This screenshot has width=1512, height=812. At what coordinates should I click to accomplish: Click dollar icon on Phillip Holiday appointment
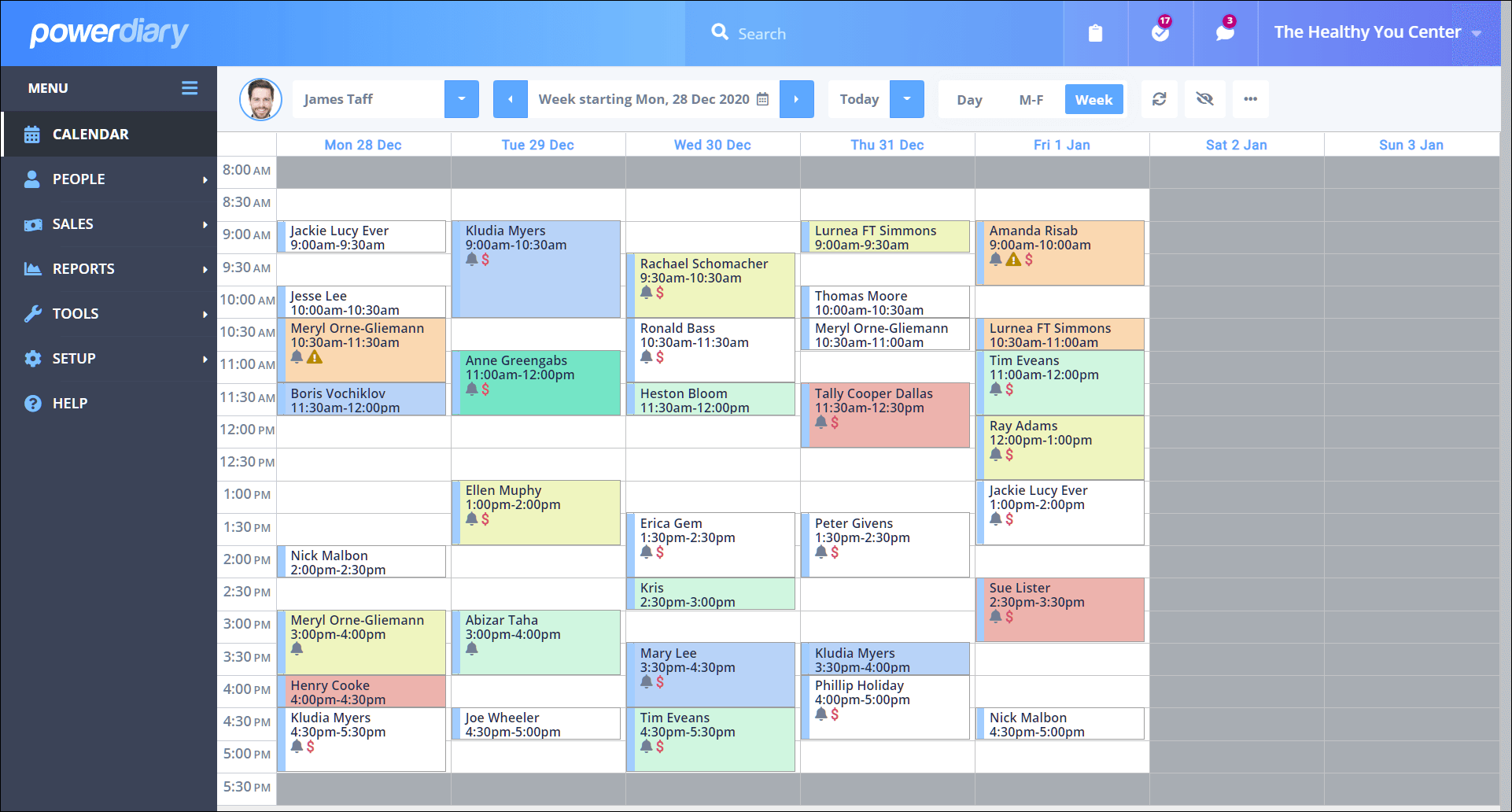tap(835, 714)
